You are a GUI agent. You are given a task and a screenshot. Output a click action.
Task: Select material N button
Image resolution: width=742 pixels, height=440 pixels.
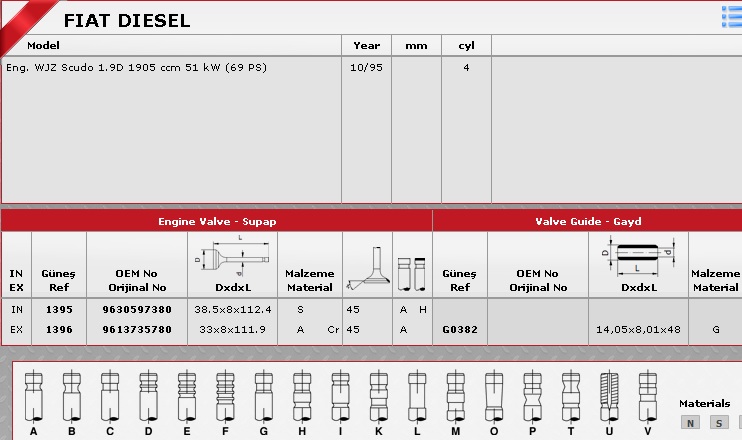(x=690, y=423)
